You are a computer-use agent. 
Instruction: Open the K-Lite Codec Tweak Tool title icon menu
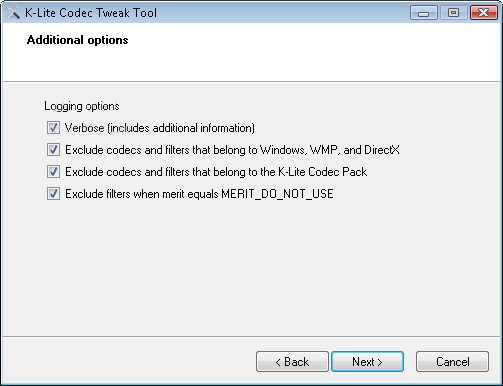pos(13,13)
